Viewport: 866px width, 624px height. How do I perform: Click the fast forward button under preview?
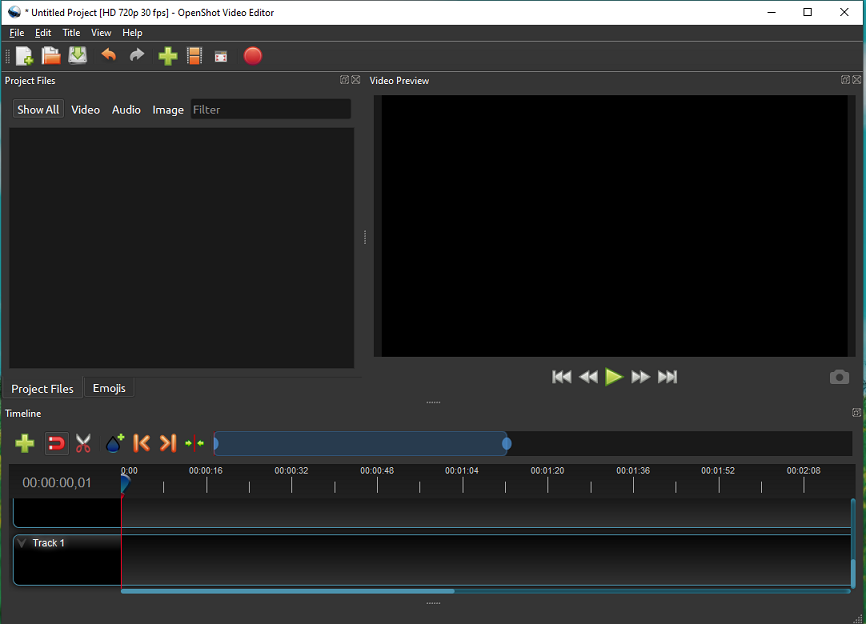coord(641,377)
